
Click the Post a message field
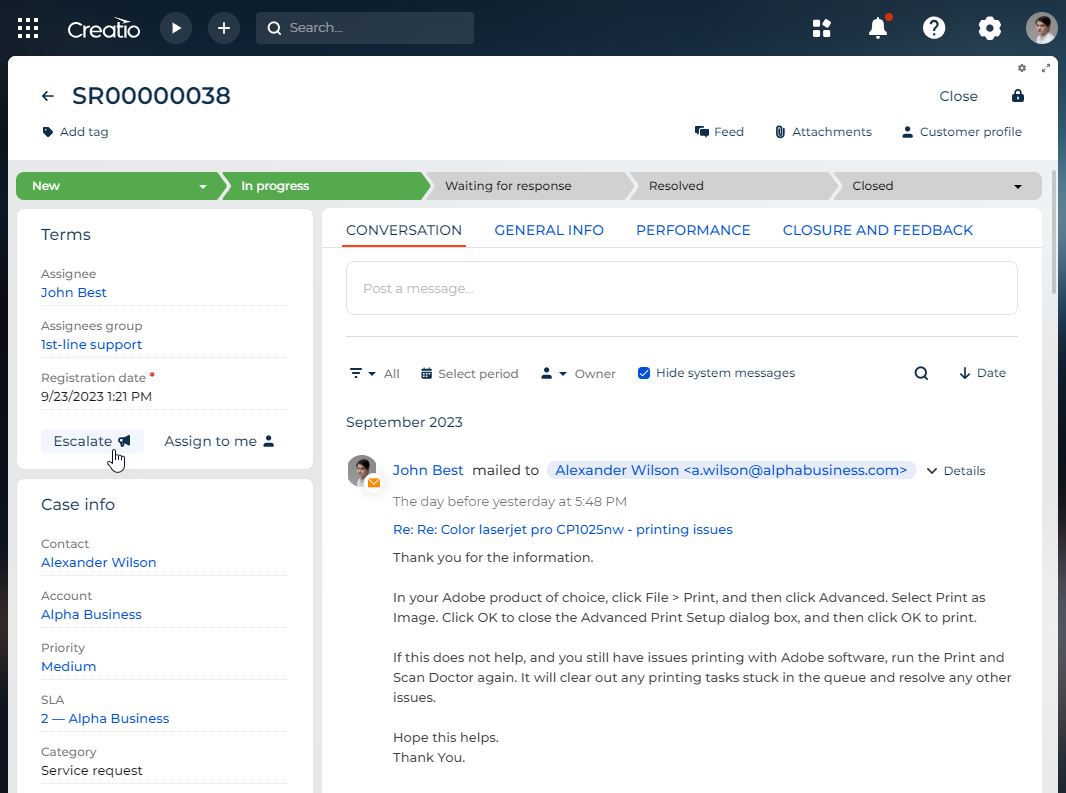681,288
